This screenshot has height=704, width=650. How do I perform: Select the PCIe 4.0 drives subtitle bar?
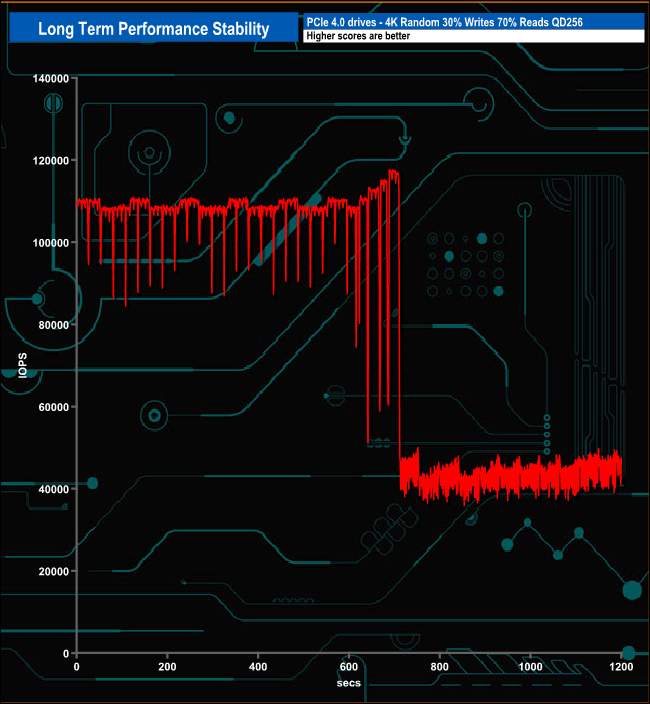pyautogui.click(x=472, y=22)
